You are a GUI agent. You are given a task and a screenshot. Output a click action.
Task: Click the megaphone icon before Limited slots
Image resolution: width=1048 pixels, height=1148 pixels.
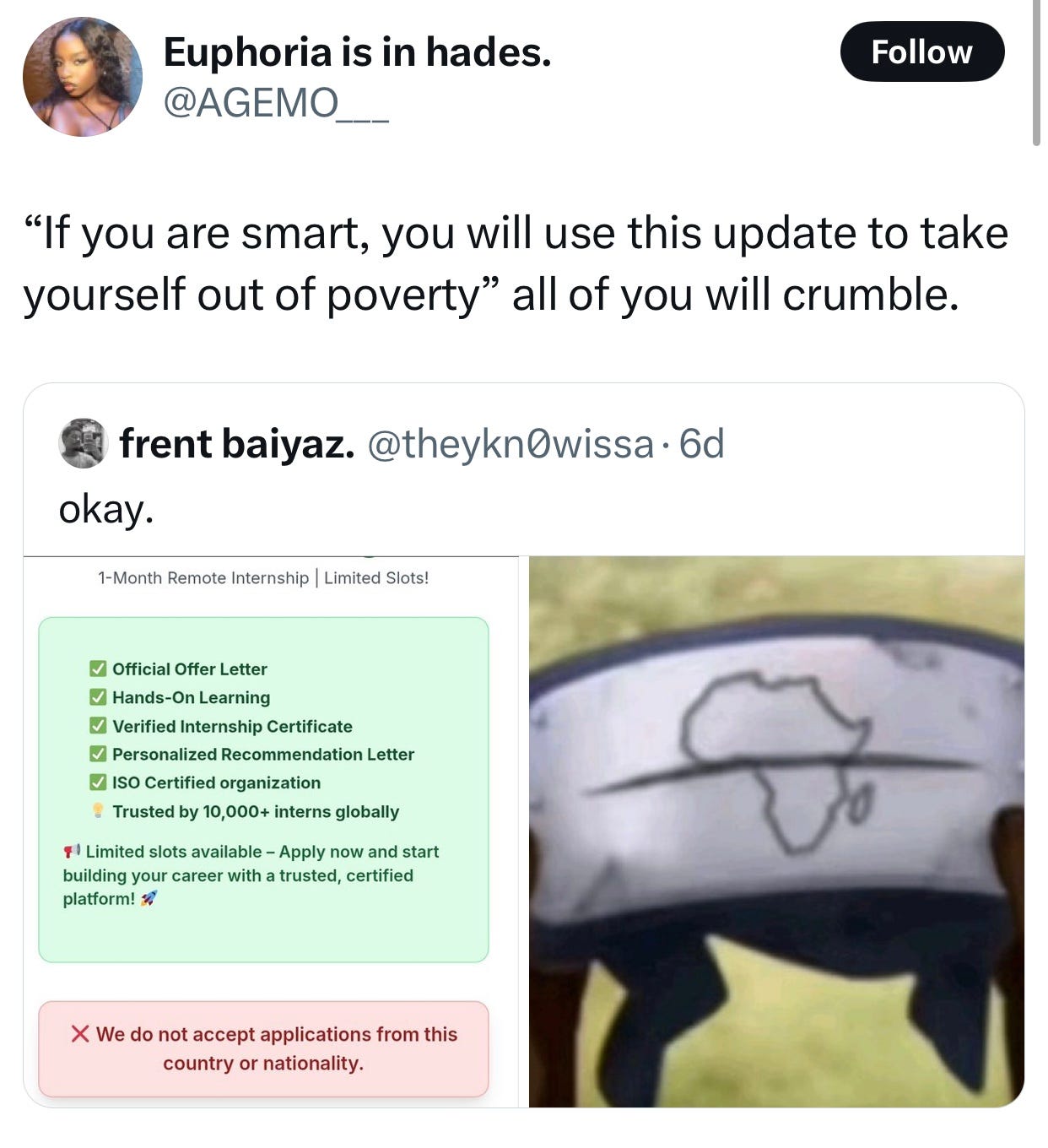pyautogui.click(x=72, y=851)
